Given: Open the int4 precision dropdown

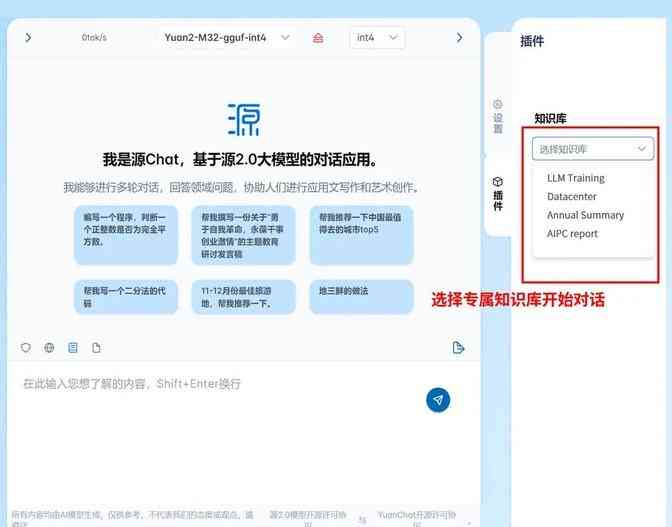Looking at the screenshot, I should click(x=377, y=38).
